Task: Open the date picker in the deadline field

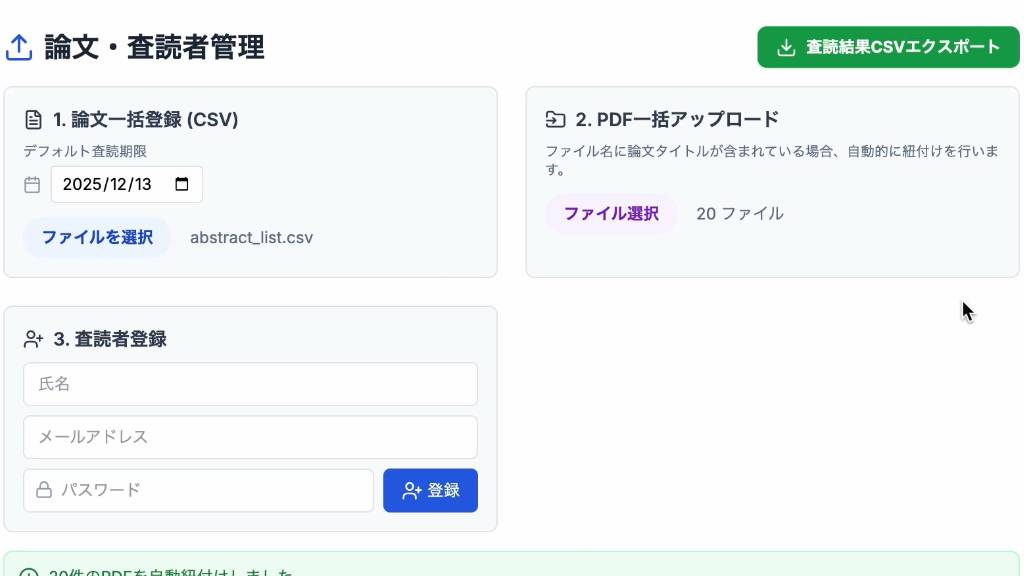Action: 181,184
